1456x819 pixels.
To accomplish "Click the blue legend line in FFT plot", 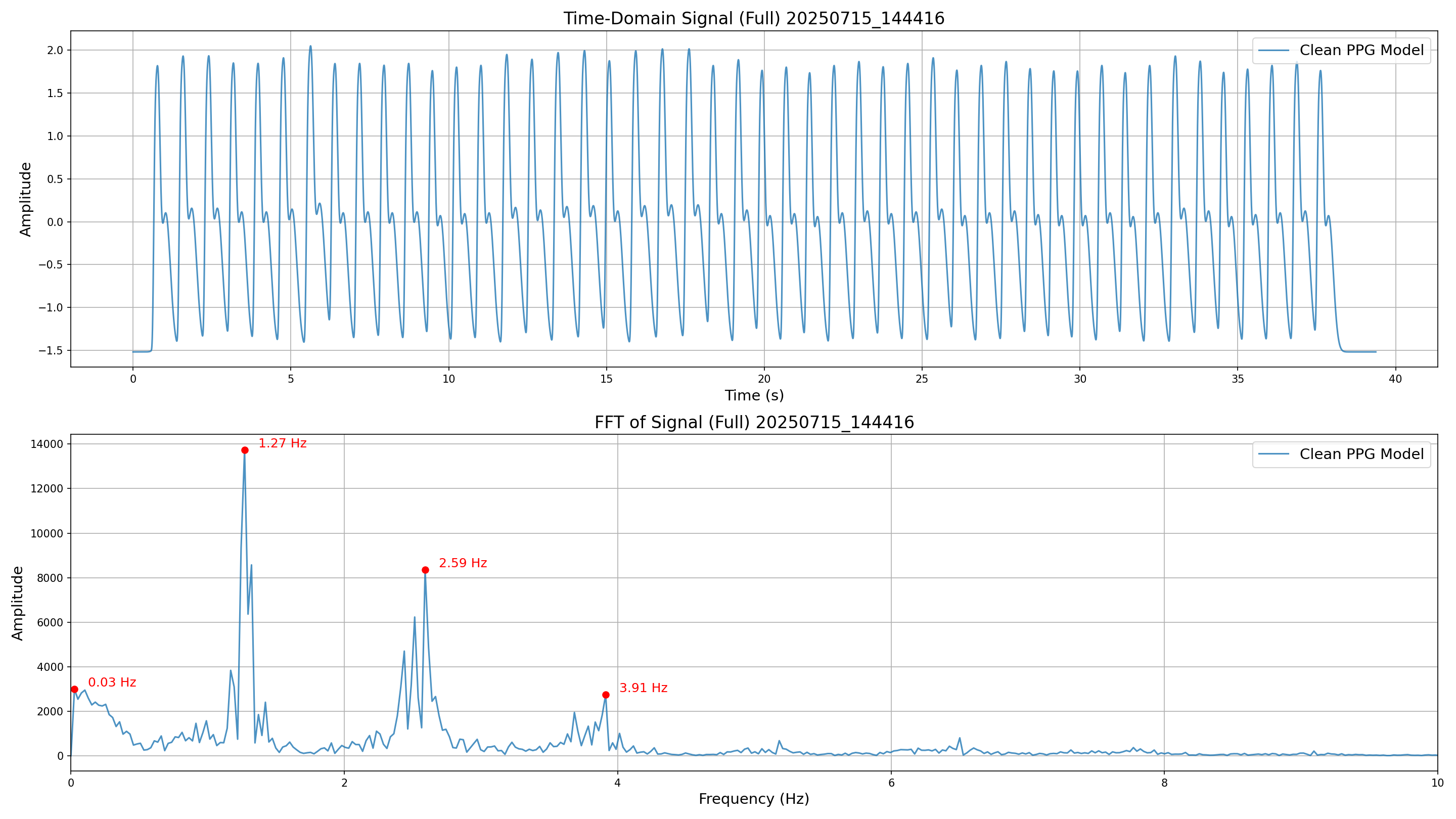I will tap(1273, 454).
